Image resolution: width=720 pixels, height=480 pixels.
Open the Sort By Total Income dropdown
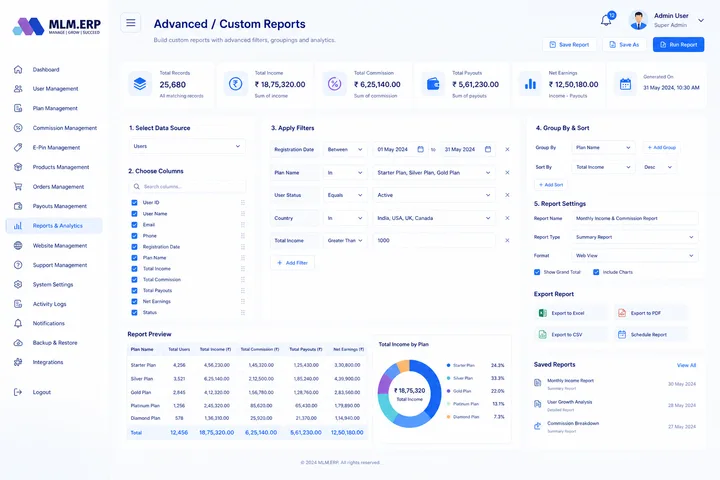coord(603,167)
